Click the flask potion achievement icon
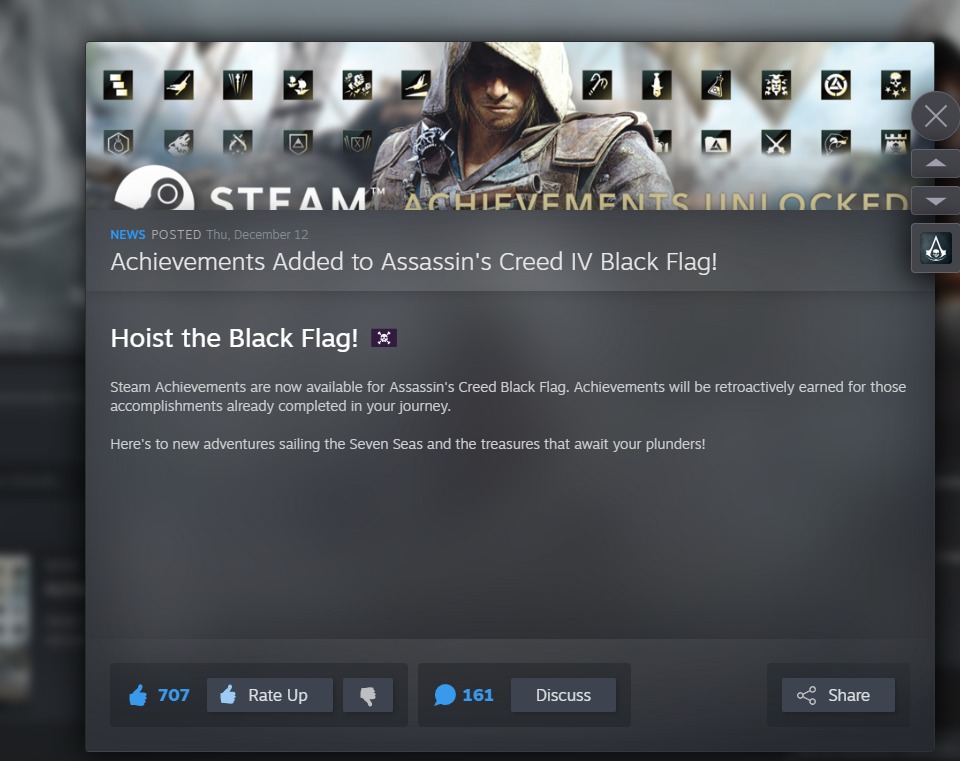 716,85
